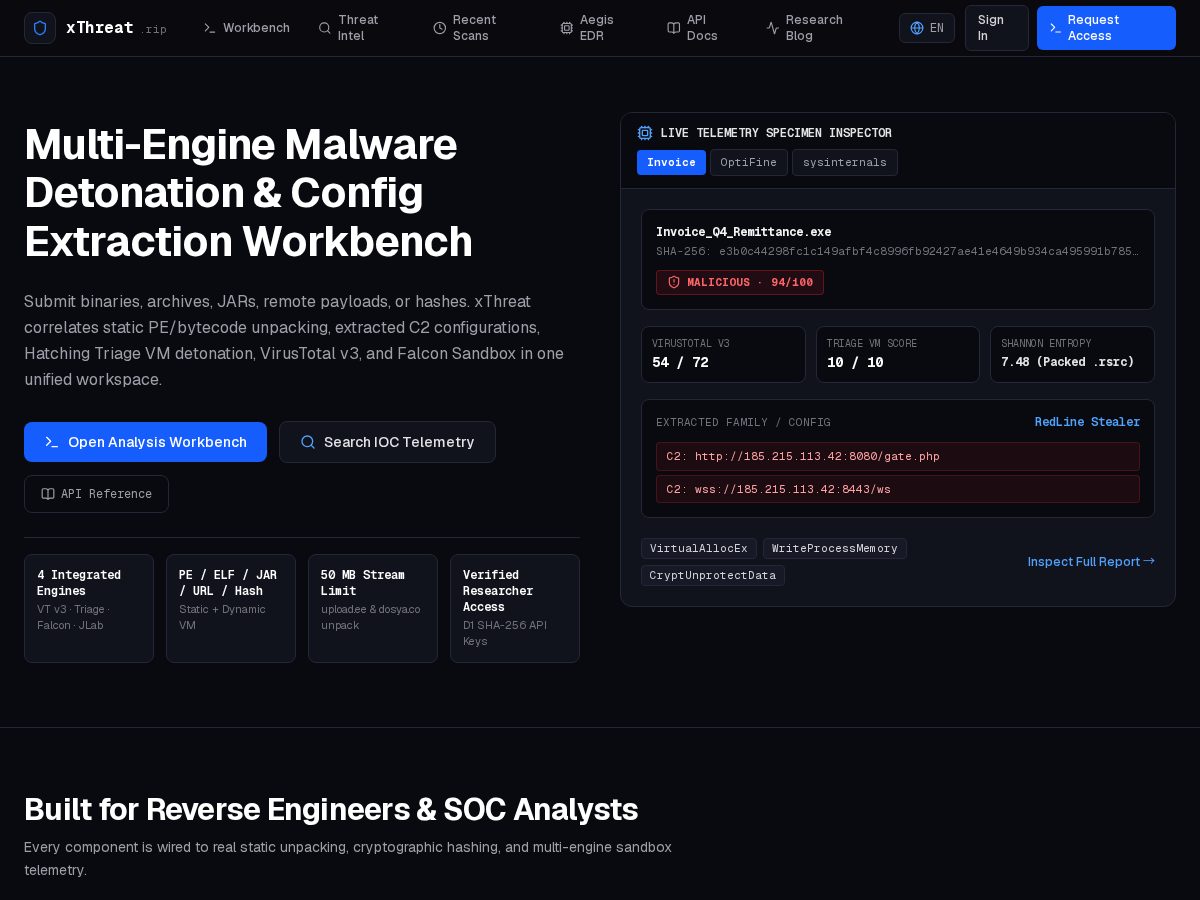Click the WriteProcessMemory API tag
Screen dimensions: 1200x900
click(835, 549)
